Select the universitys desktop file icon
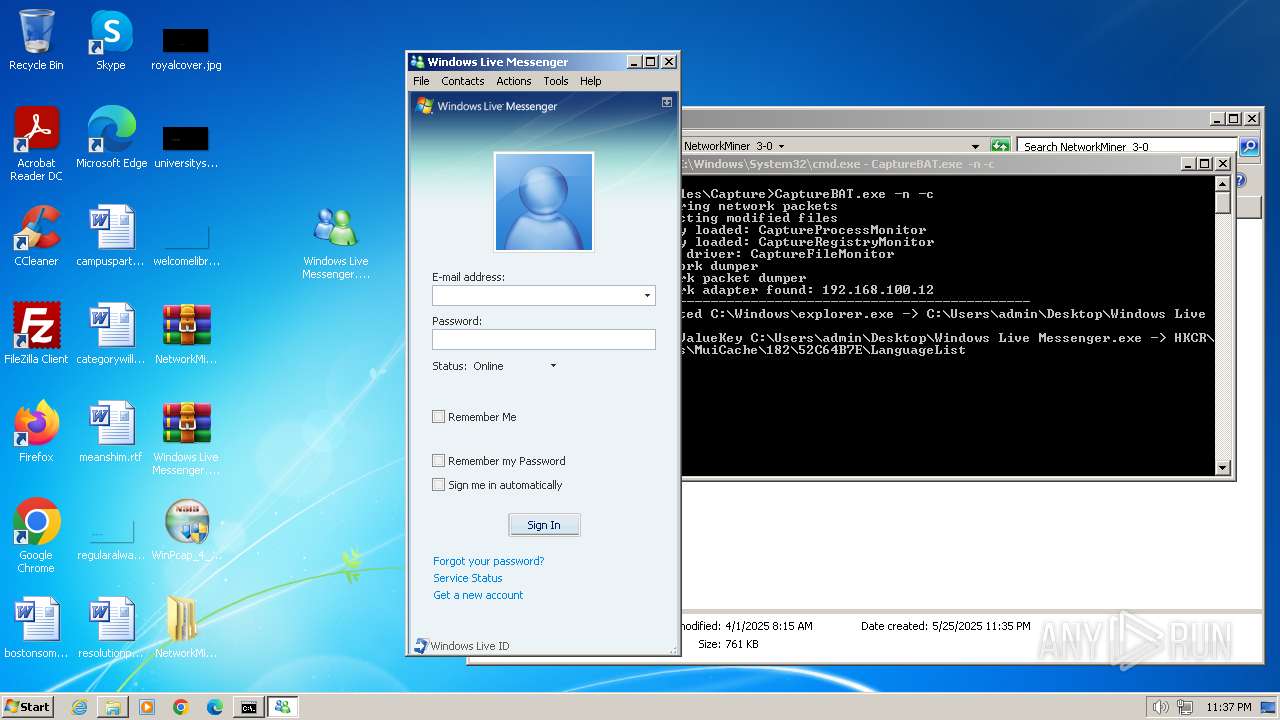 tap(186, 146)
